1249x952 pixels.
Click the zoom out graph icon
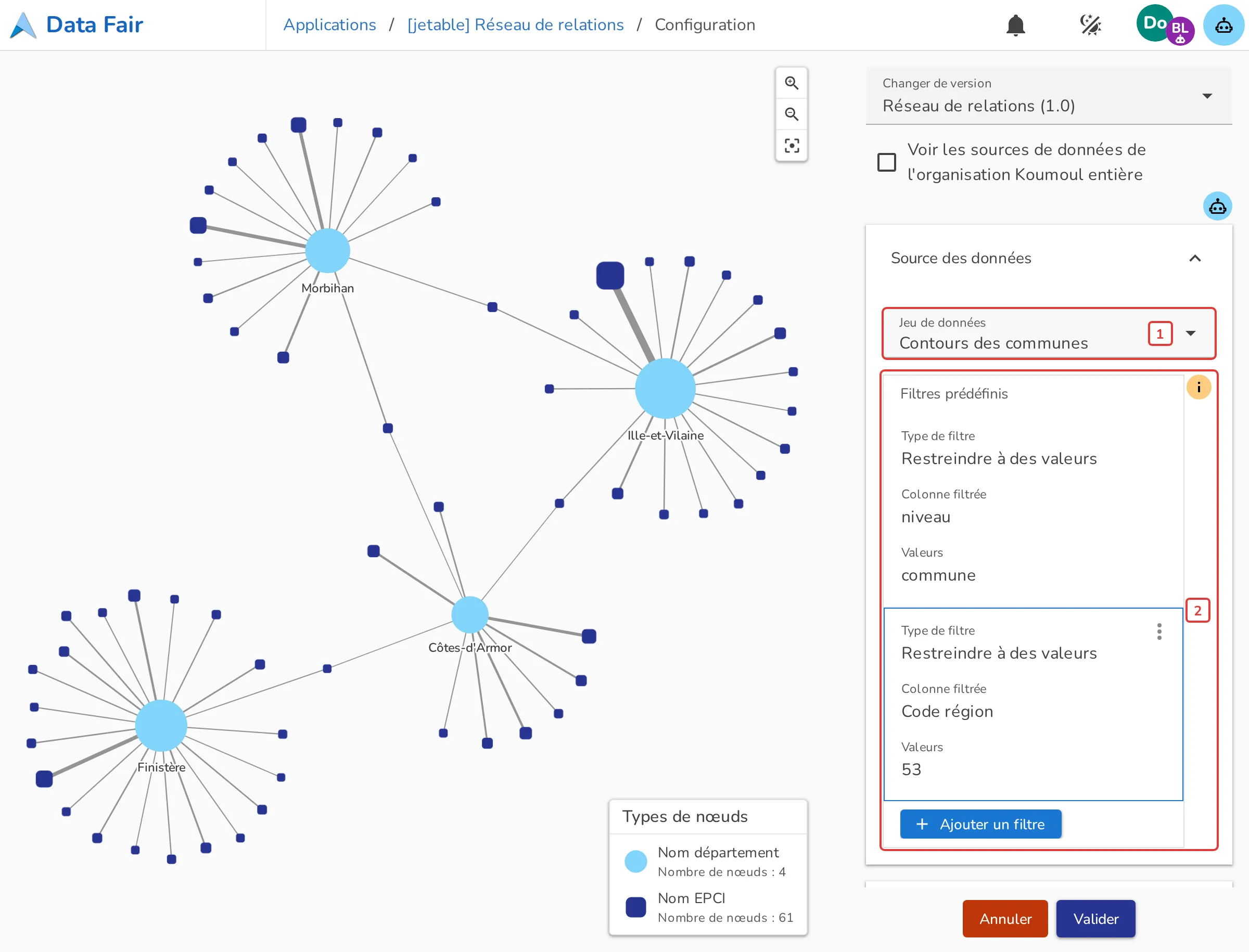792,114
